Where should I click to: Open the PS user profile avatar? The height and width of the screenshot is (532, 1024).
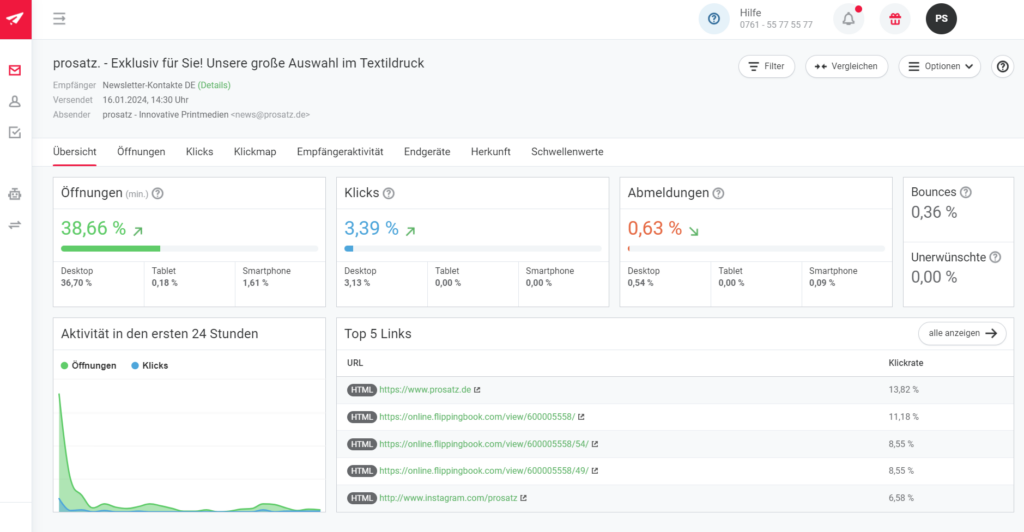941,18
